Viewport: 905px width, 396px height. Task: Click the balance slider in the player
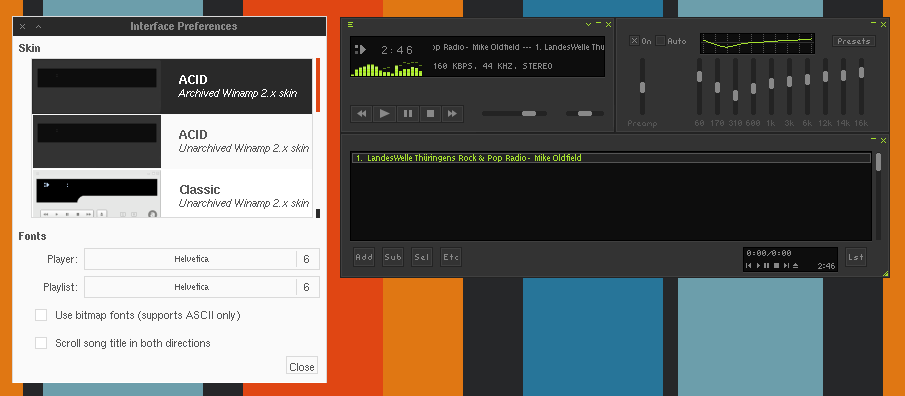coord(585,114)
